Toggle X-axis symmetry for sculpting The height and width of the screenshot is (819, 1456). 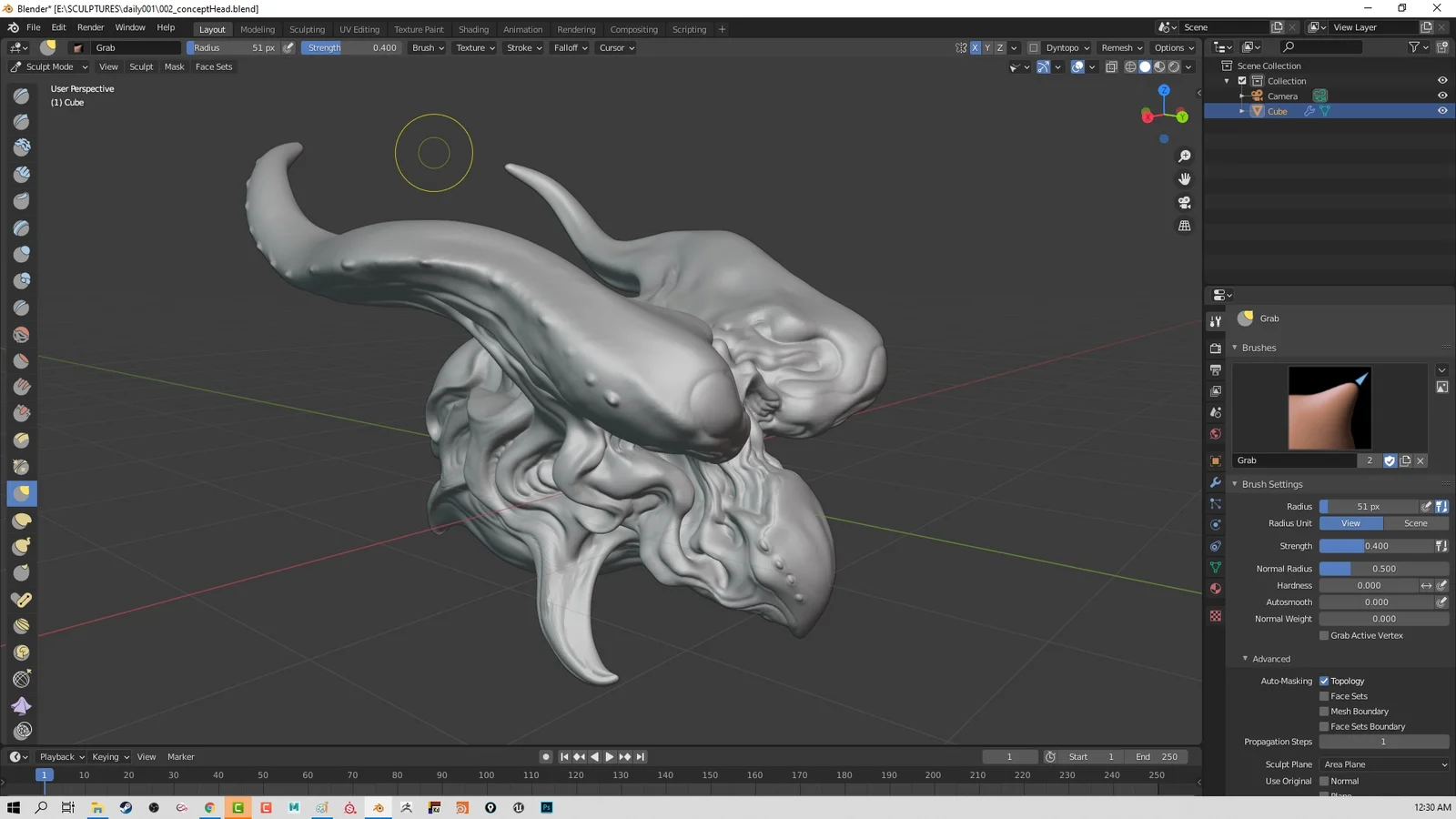pos(975,47)
